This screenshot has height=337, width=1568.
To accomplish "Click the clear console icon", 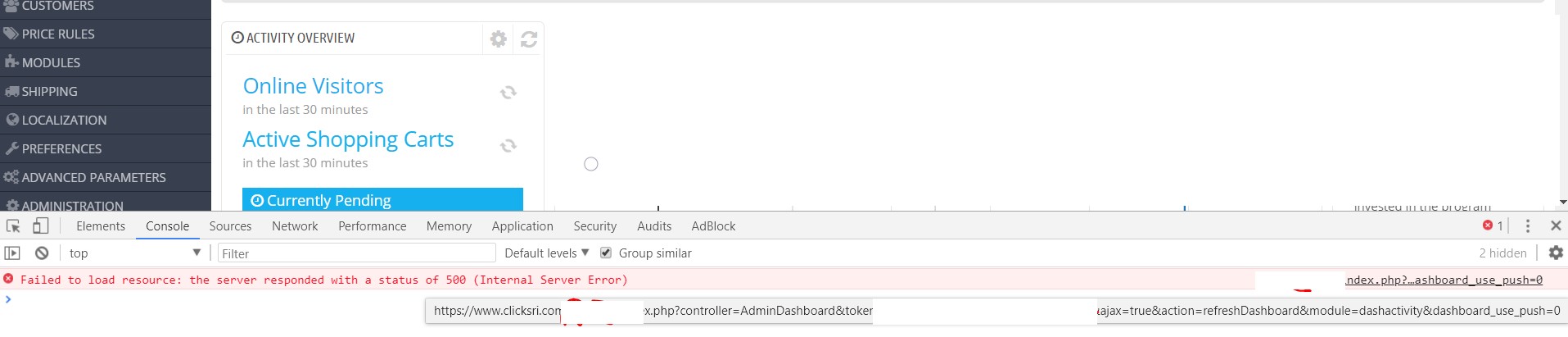I will pyautogui.click(x=42, y=253).
